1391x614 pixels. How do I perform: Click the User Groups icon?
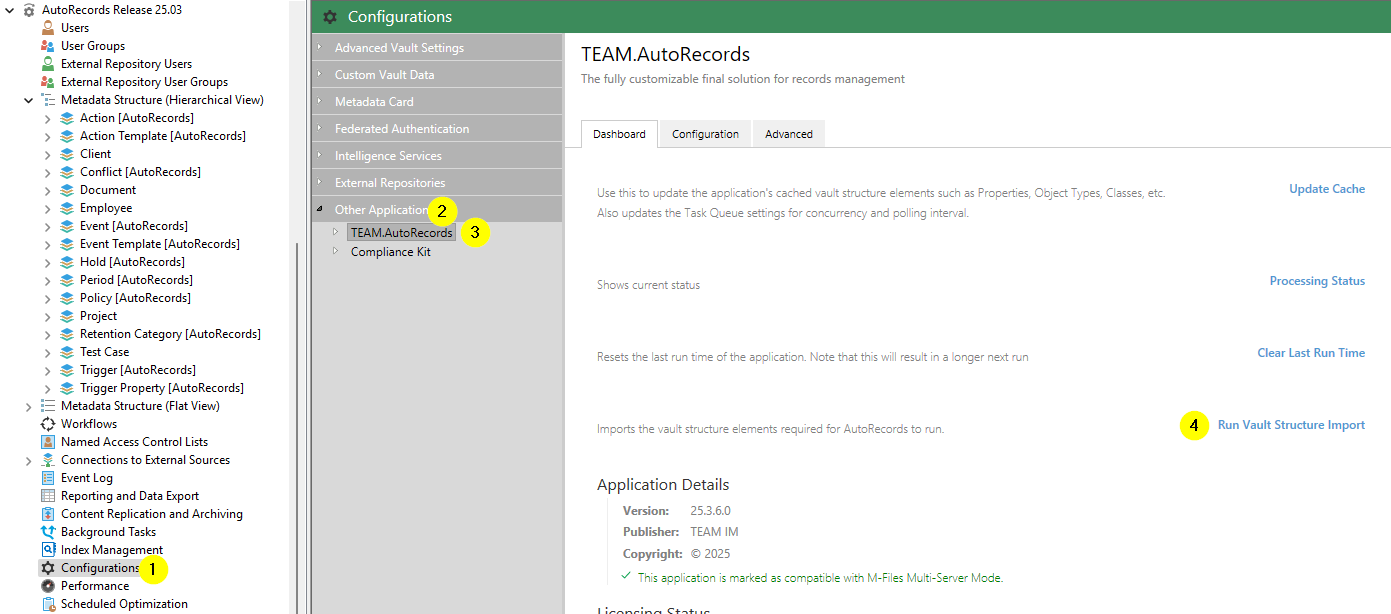coord(48,46)
